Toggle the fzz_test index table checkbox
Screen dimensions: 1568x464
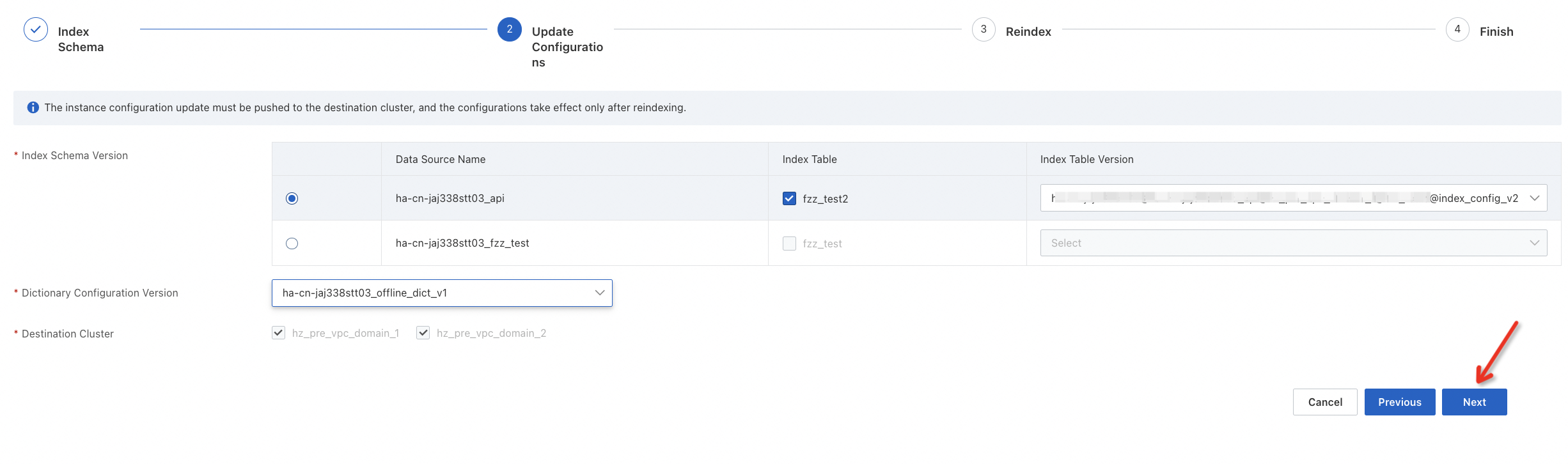tap(789, 244)
